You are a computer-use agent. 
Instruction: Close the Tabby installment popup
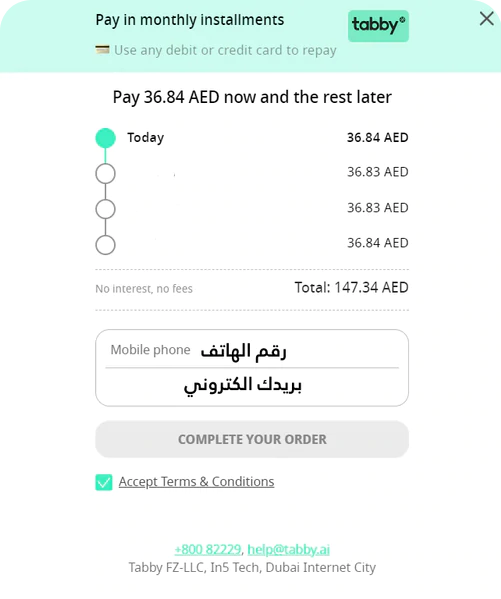pyautogui.click(x=486, y=18)
